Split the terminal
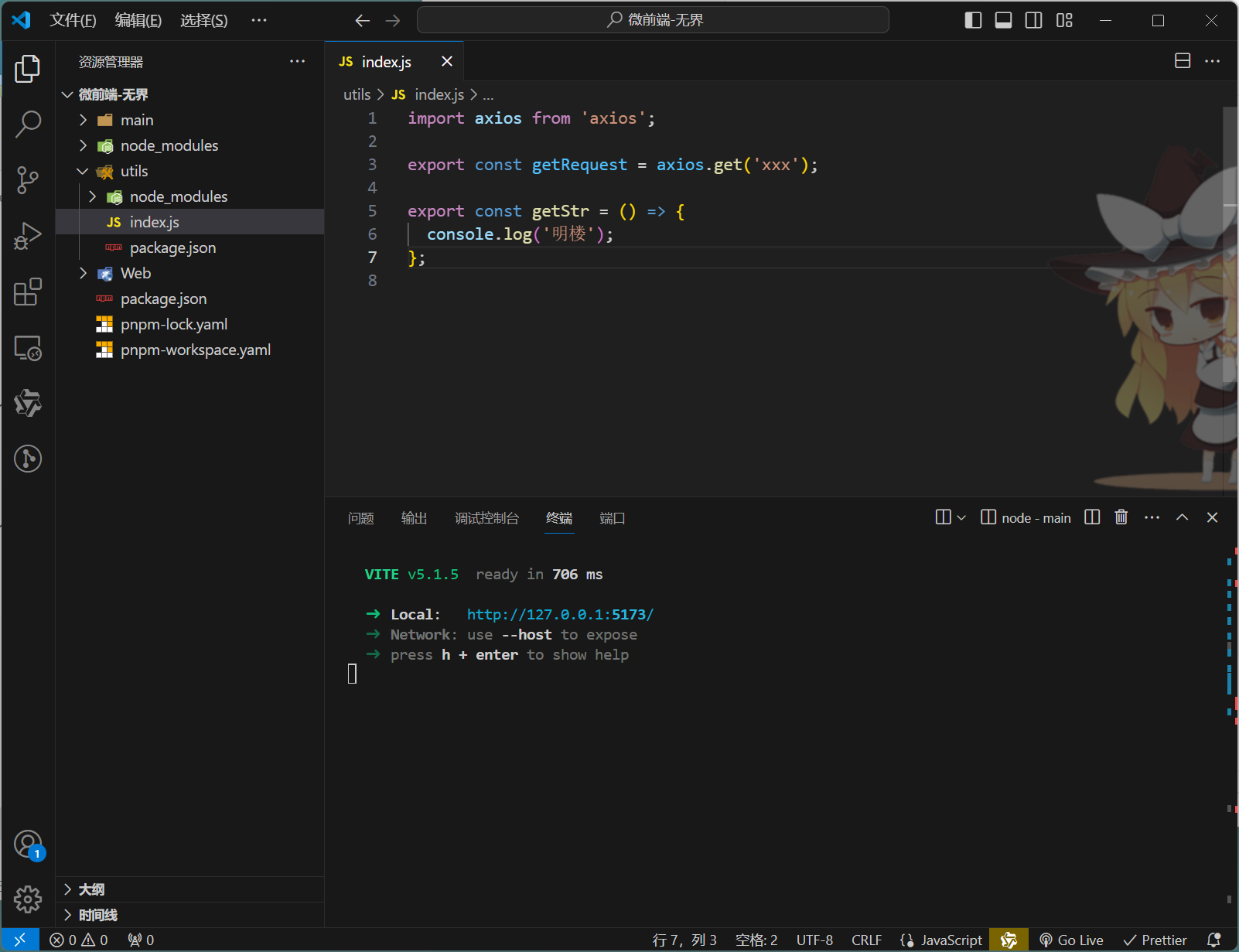This screenshot has height=952, width=1239. tap(1092, 517)
